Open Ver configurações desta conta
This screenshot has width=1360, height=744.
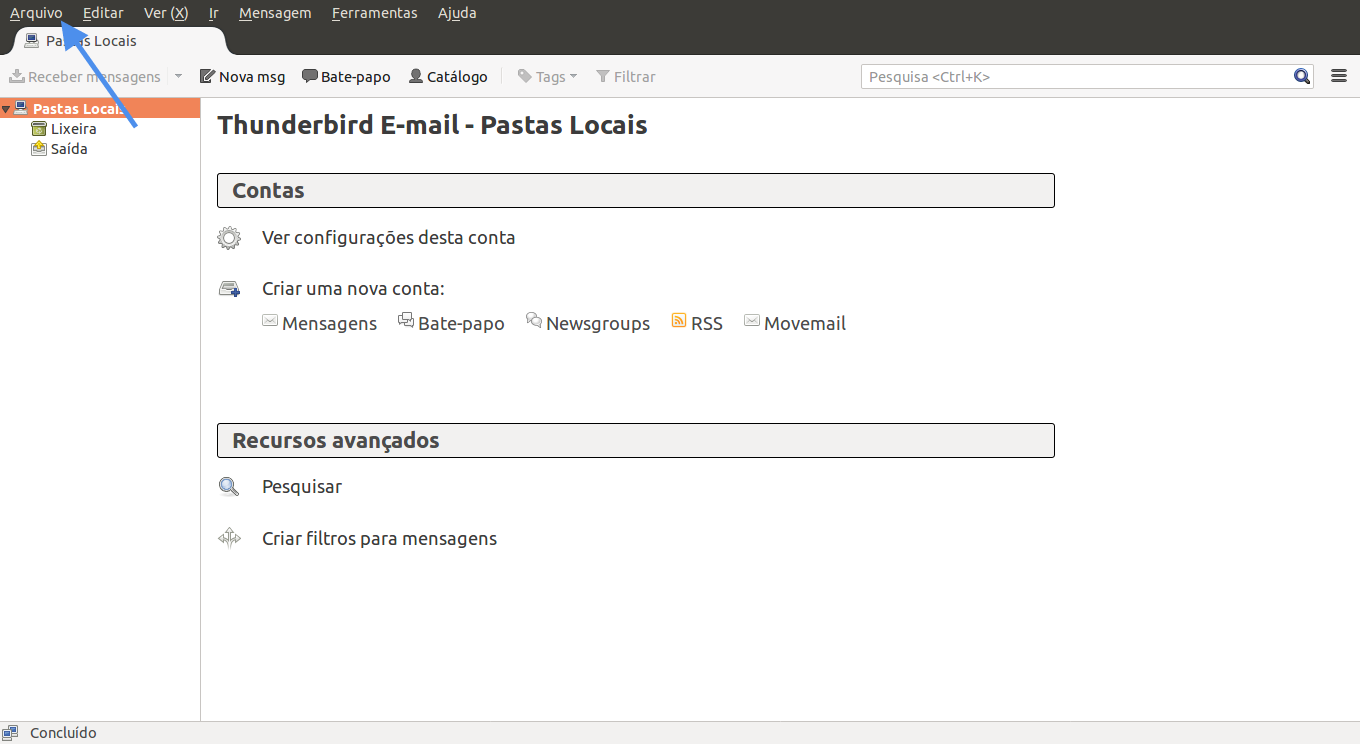point(388,238)
